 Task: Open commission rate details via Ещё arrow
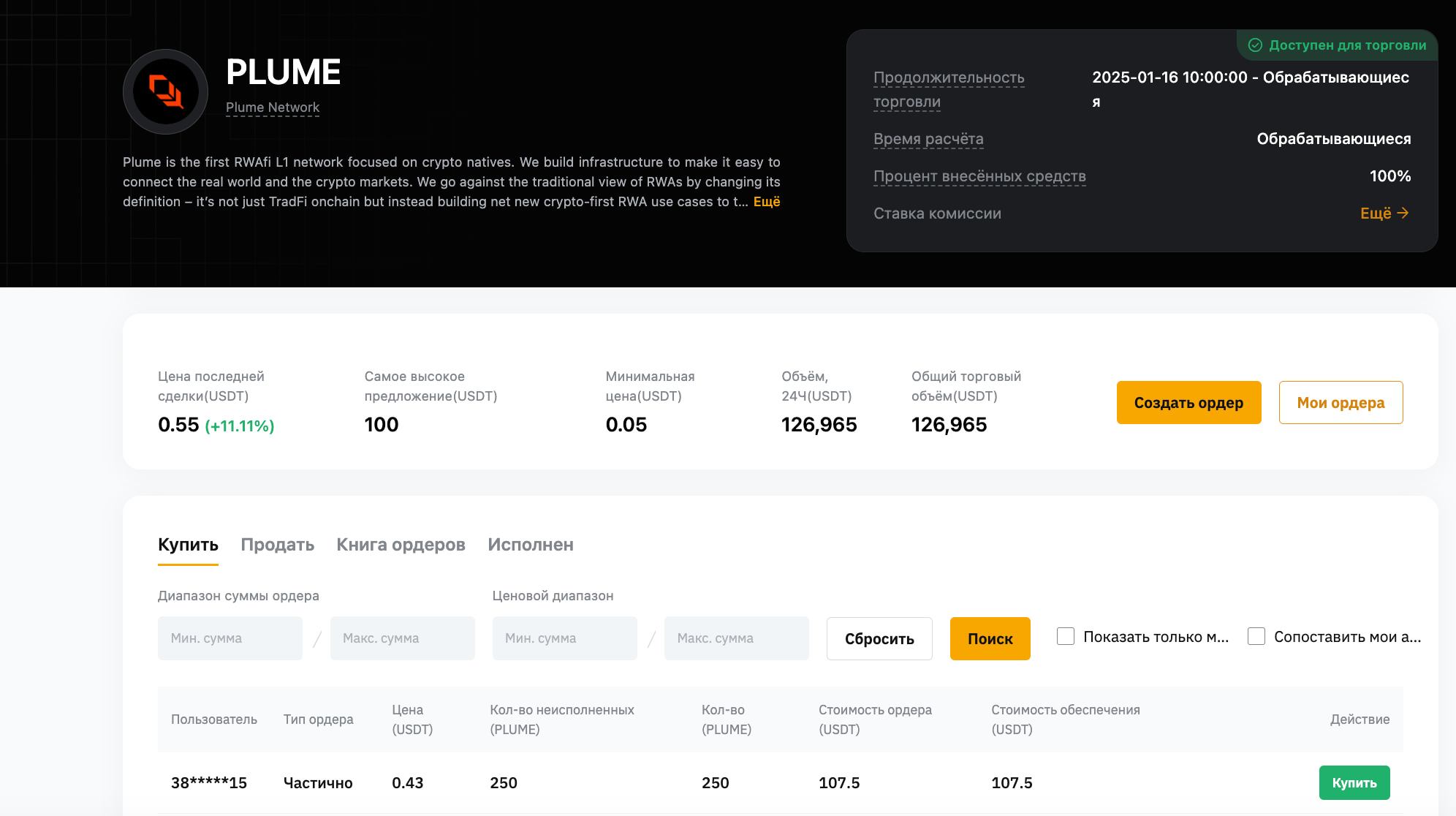coord(1384,214)
